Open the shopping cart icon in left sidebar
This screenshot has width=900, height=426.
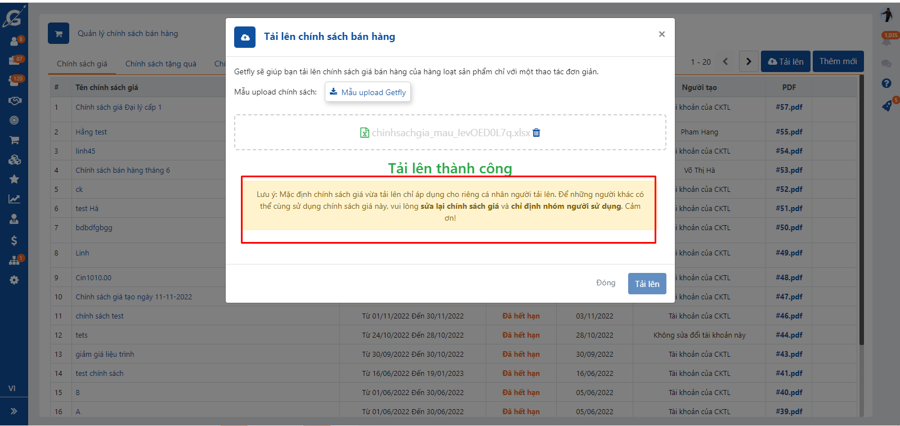coord(14,140)
